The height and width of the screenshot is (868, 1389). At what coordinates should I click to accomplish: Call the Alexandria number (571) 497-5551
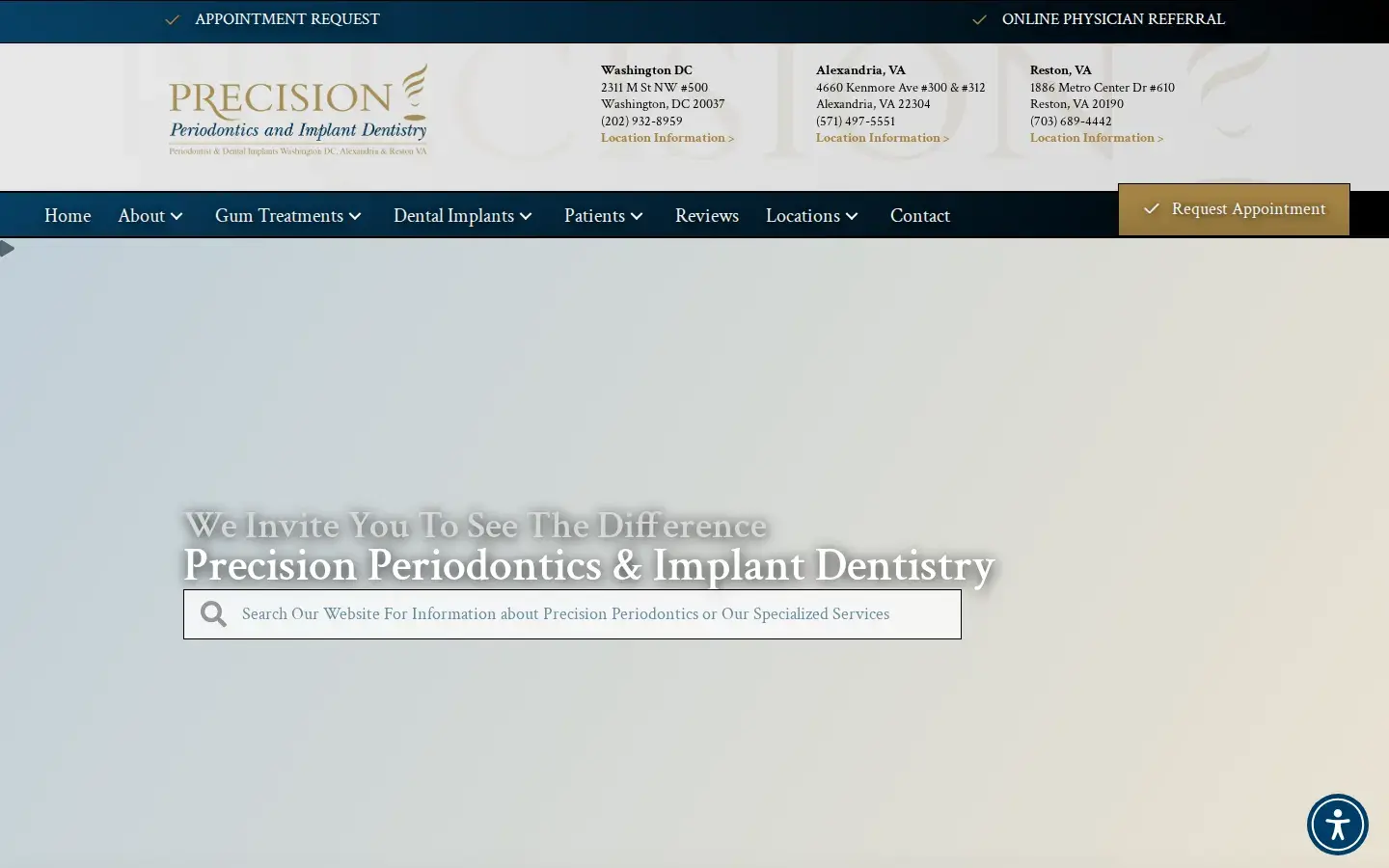[x=856, y=122]
